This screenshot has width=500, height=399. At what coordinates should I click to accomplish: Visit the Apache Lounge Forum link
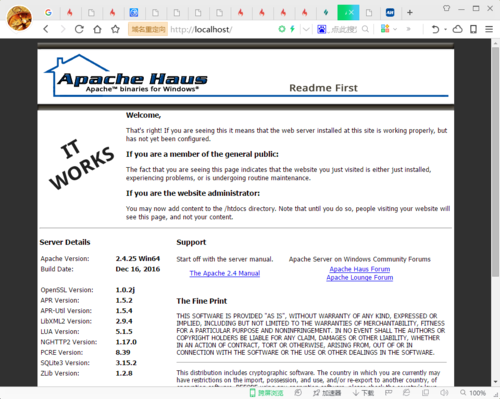360,278
